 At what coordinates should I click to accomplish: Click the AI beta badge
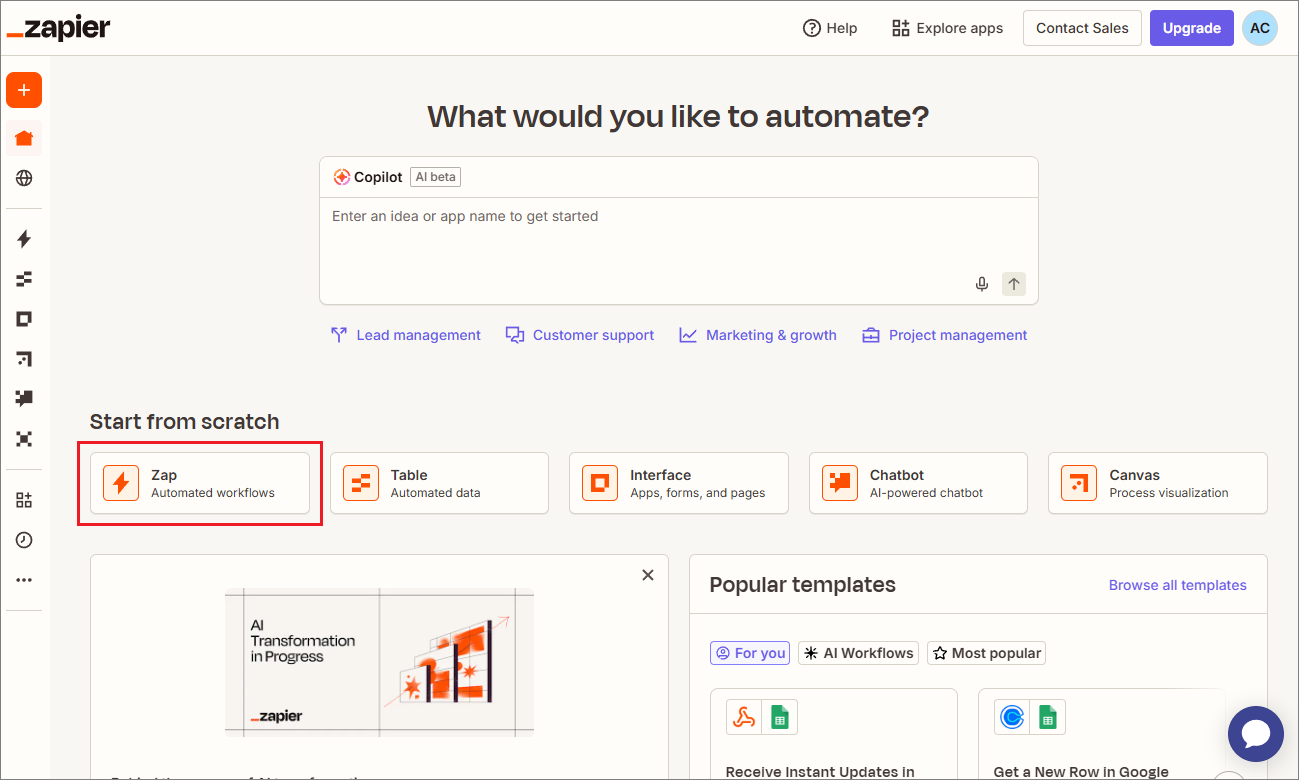435,177
